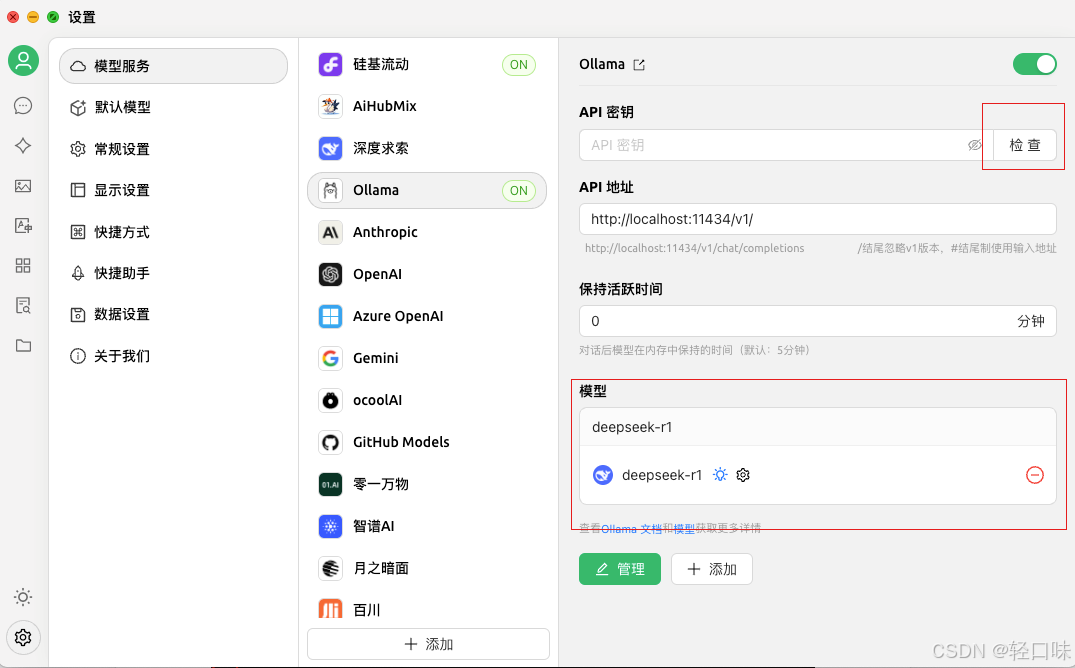
Task: Click the green 管理 models button
Action: [x=620, y=569]
